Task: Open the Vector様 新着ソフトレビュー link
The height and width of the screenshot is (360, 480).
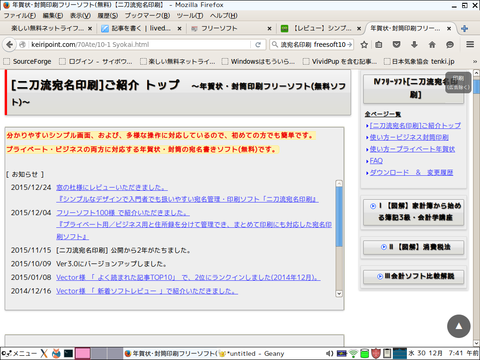Action: point(147,291)
